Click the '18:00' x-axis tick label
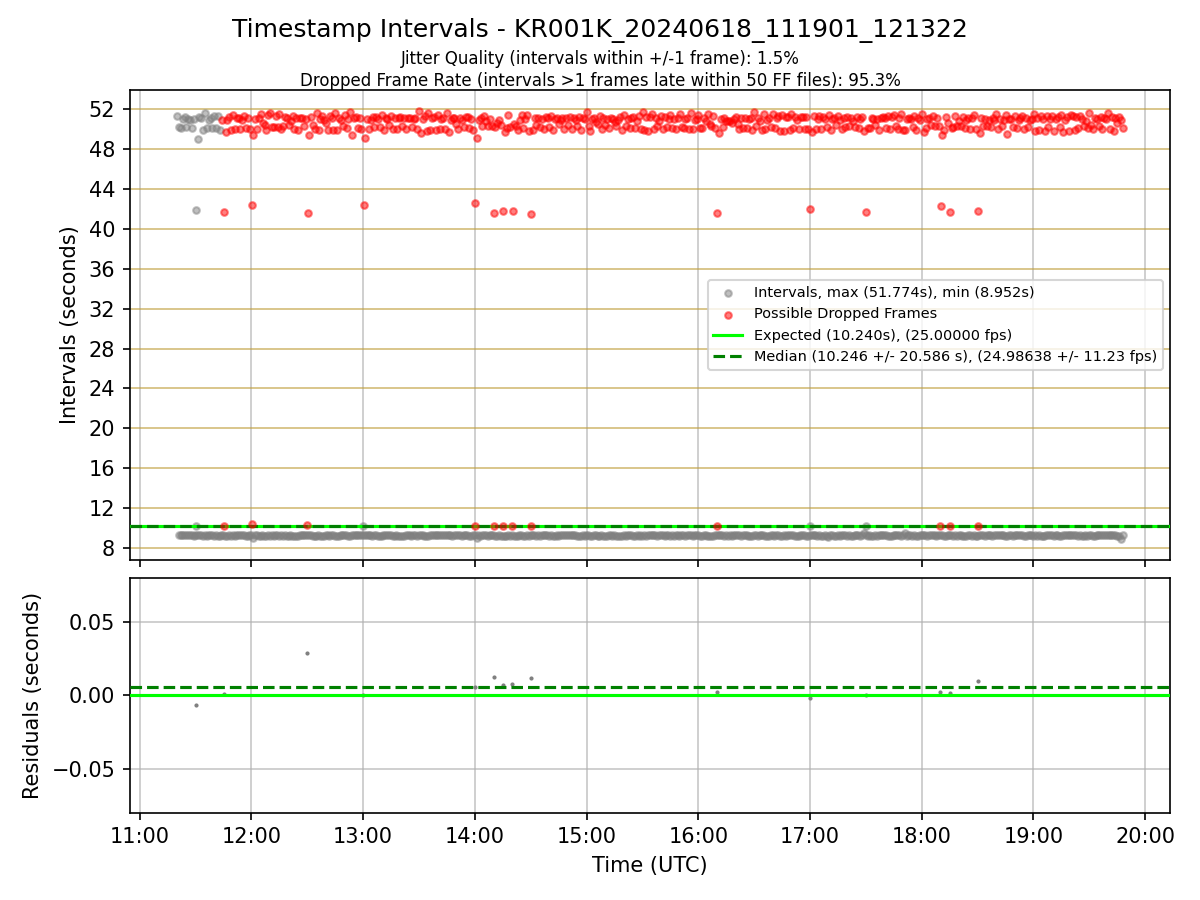 tap(921, 837)
